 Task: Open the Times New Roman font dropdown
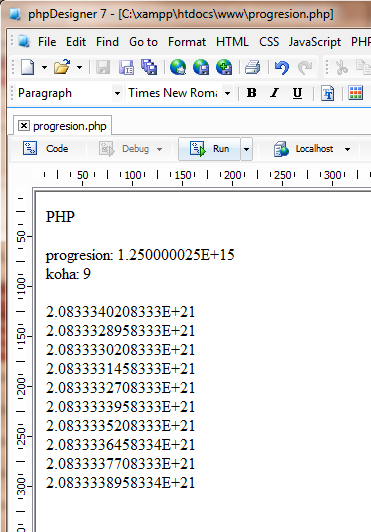(227, 93)
